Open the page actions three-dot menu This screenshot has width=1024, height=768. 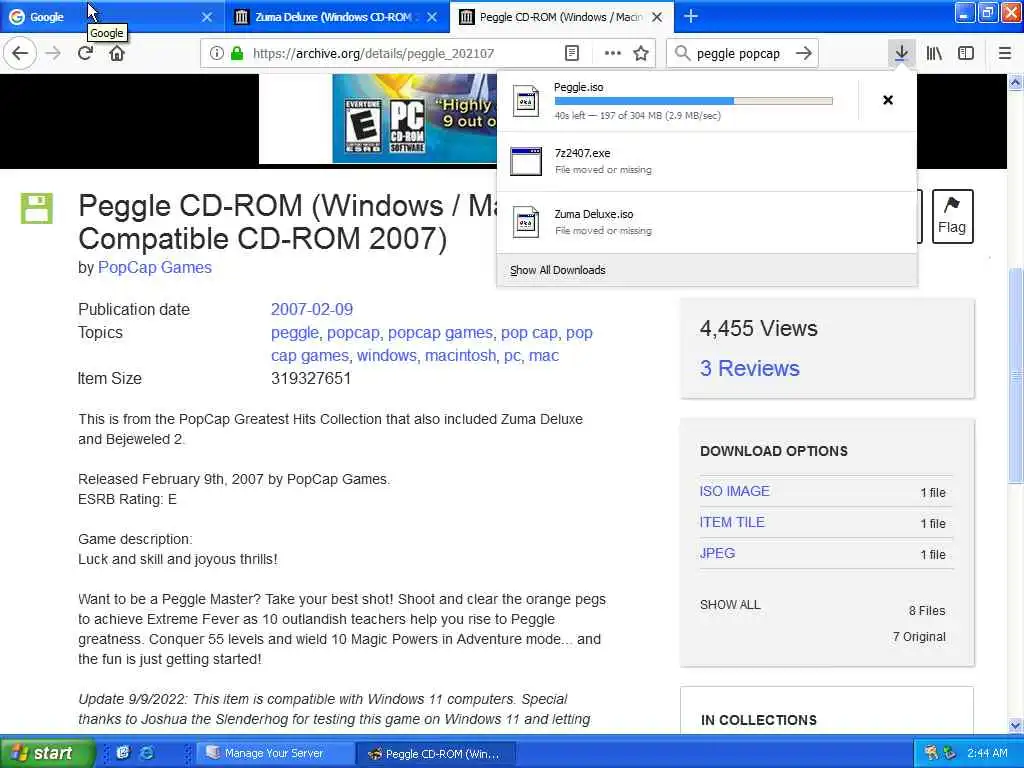pyautogui.click(x=613, y=53)
